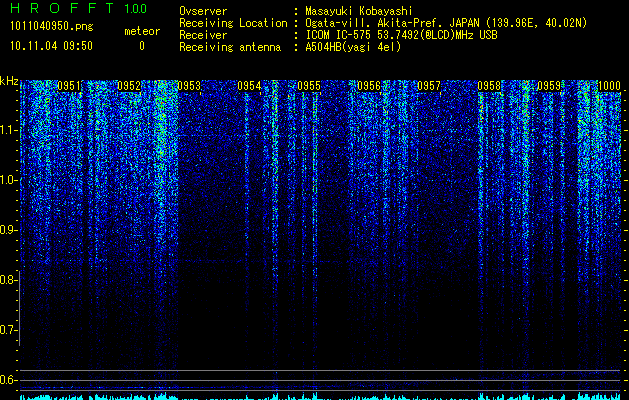The height and width of the screenshot is (400, 629).
Task: Select the filename 1011040950.png
Action: tap(52, 27)
